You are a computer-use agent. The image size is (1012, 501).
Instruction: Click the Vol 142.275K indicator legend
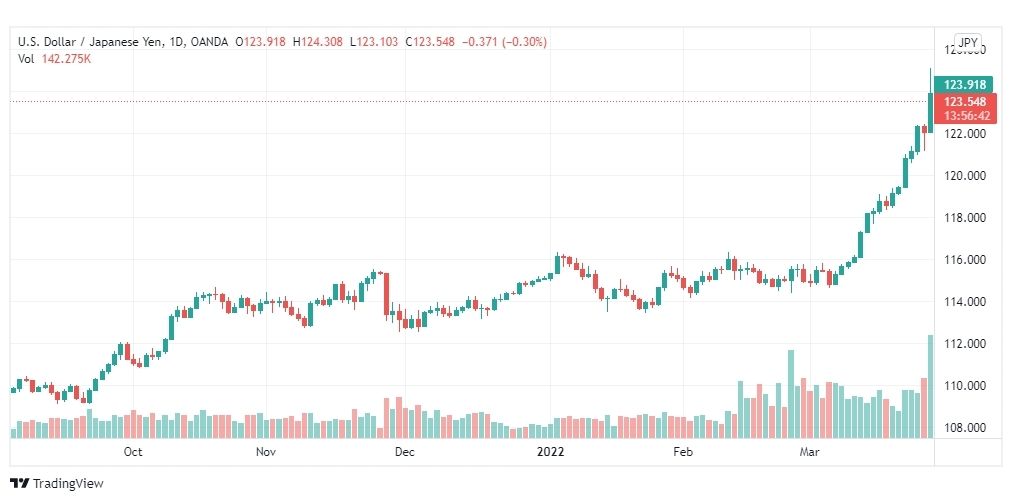click(x=54, y=59)
